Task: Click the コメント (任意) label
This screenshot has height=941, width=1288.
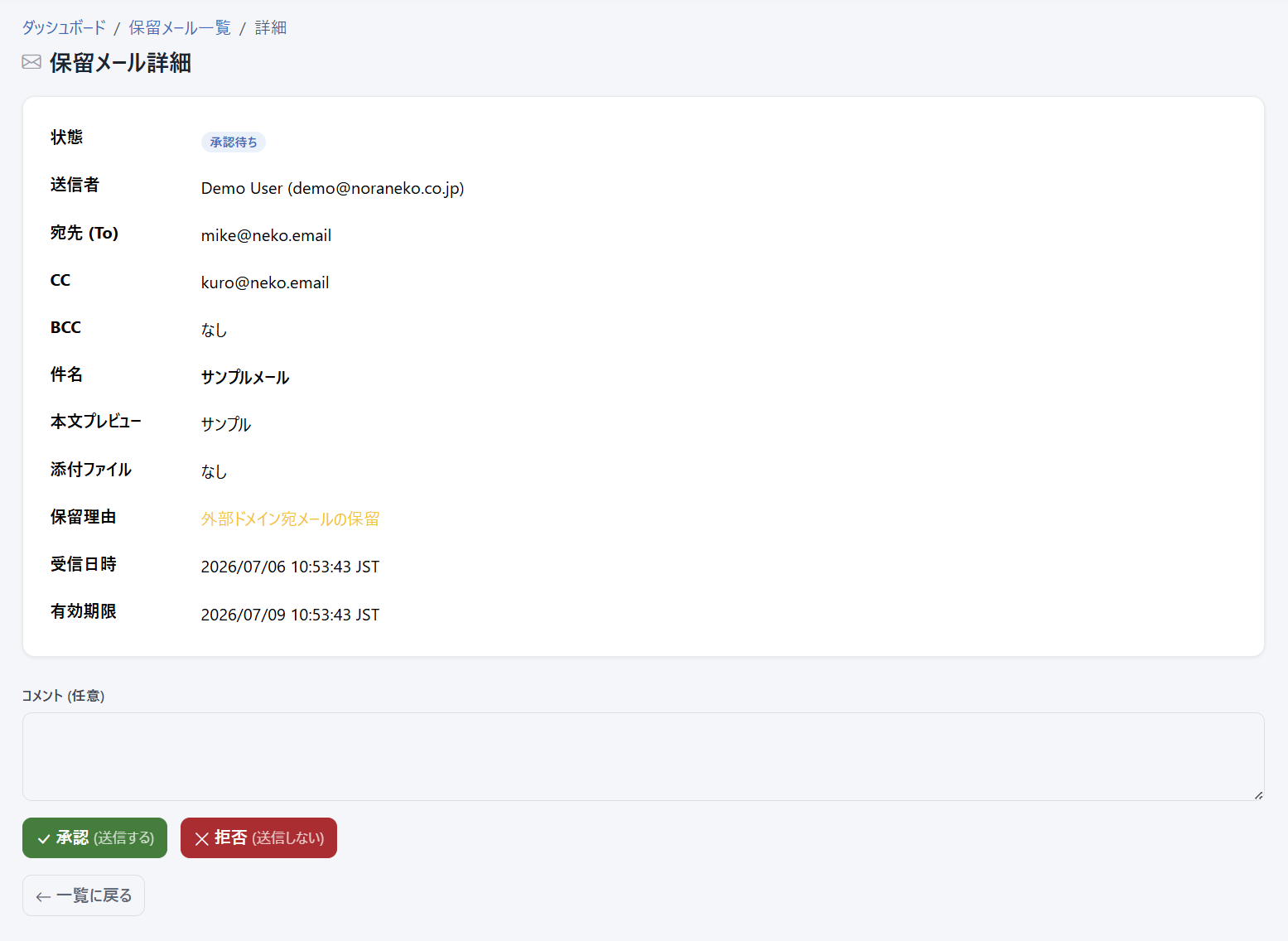Action: [x=63, y=696]
